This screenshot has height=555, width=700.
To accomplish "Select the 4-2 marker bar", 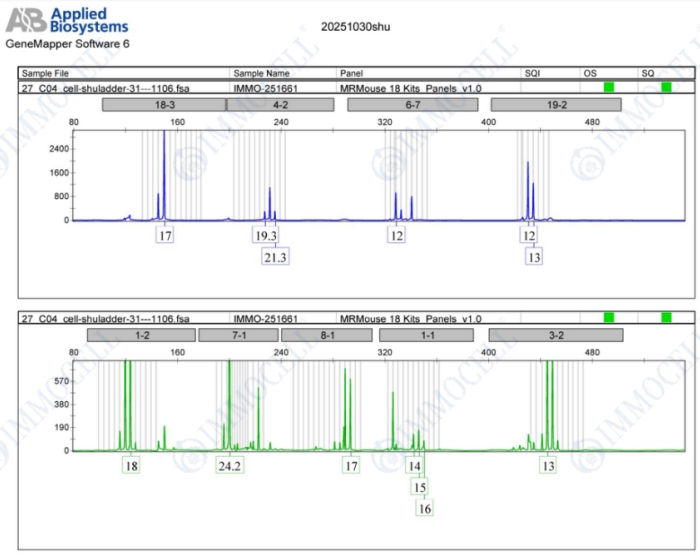I will (280, 105).
